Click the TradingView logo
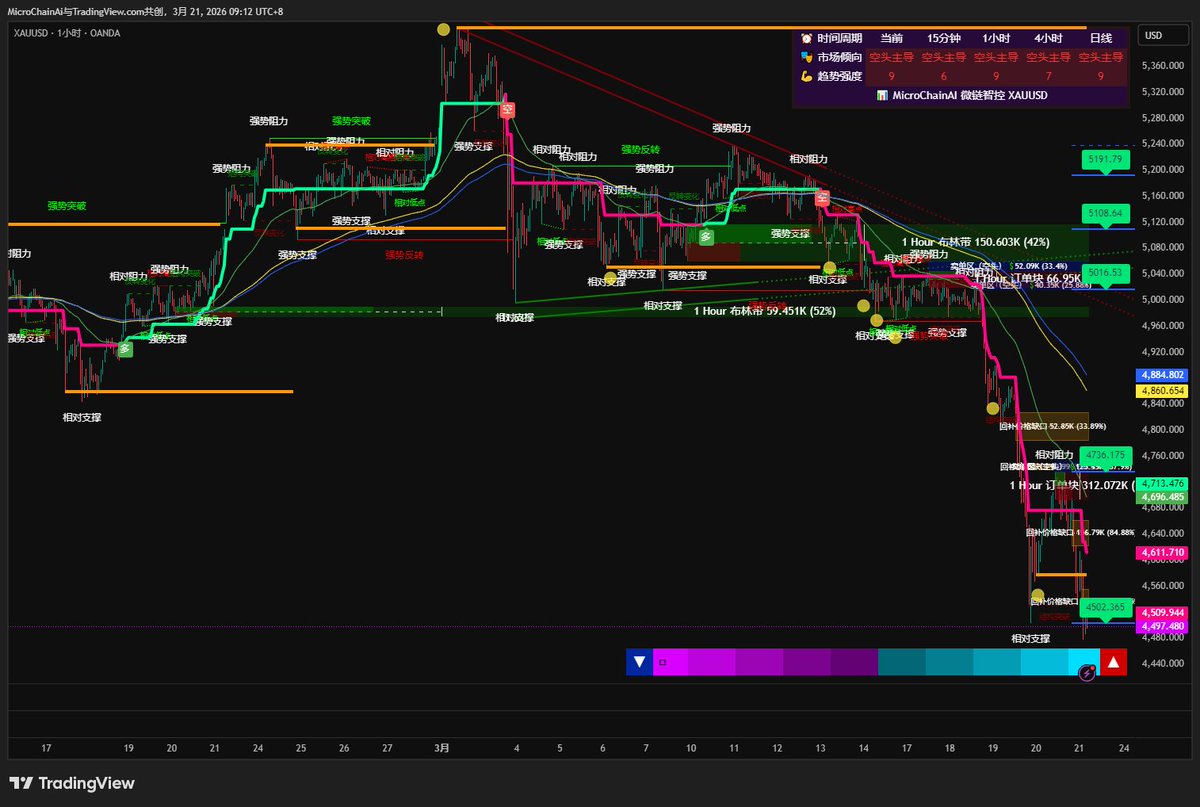 point(72,784)
